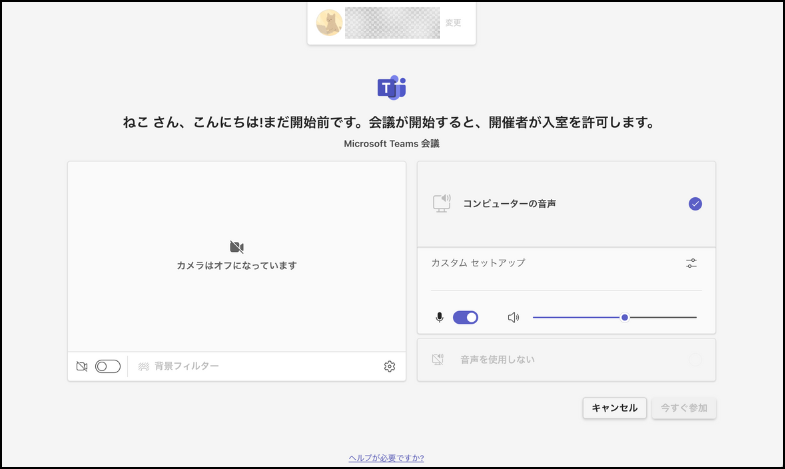Turn on the camera toggle switch
The height and width of the screenshot is (469, 785).
click(108, 366)
